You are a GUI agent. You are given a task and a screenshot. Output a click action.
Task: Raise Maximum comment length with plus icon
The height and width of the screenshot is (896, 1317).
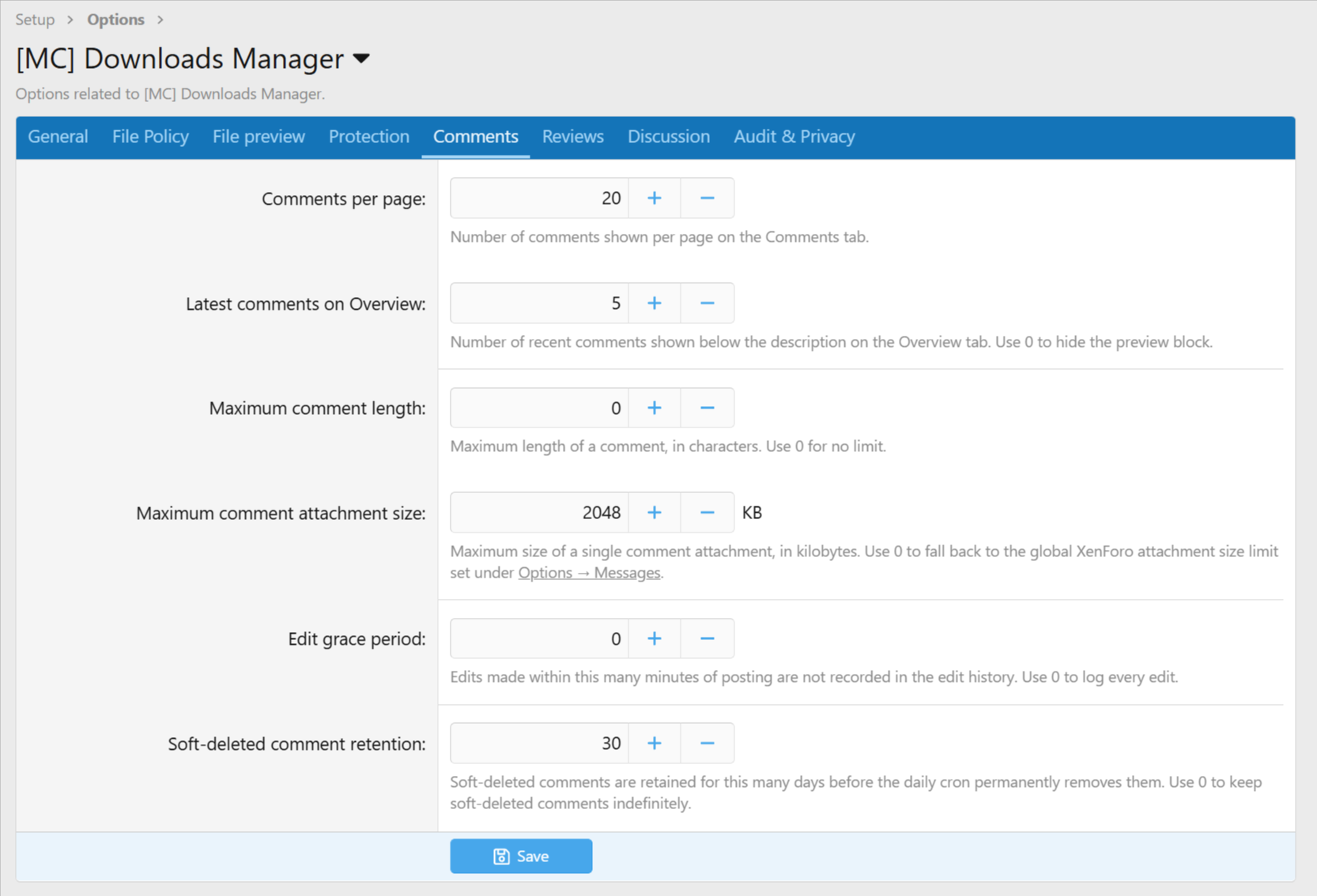(655, 408)
